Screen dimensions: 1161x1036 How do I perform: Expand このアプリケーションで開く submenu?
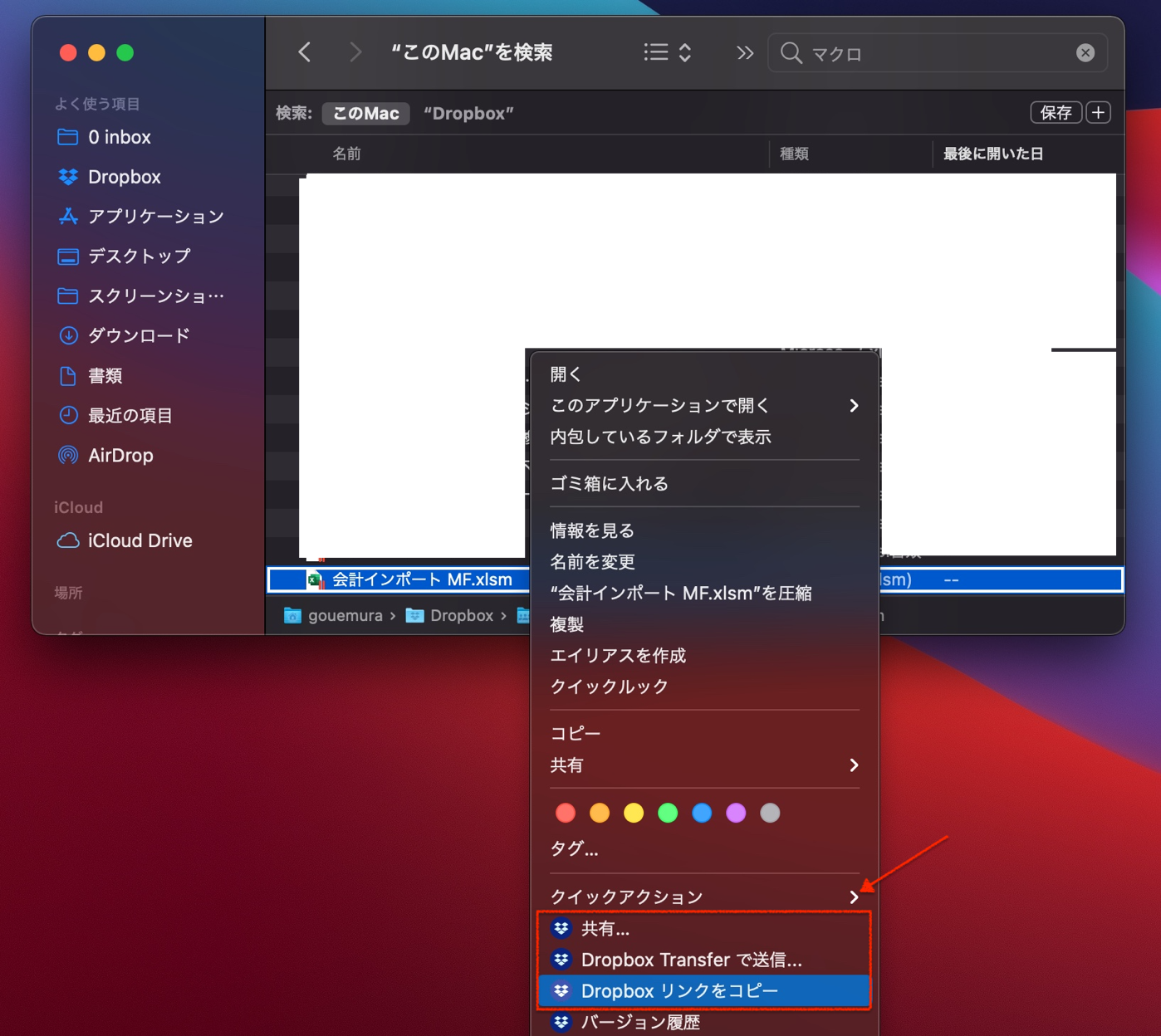tap(854, 405)
